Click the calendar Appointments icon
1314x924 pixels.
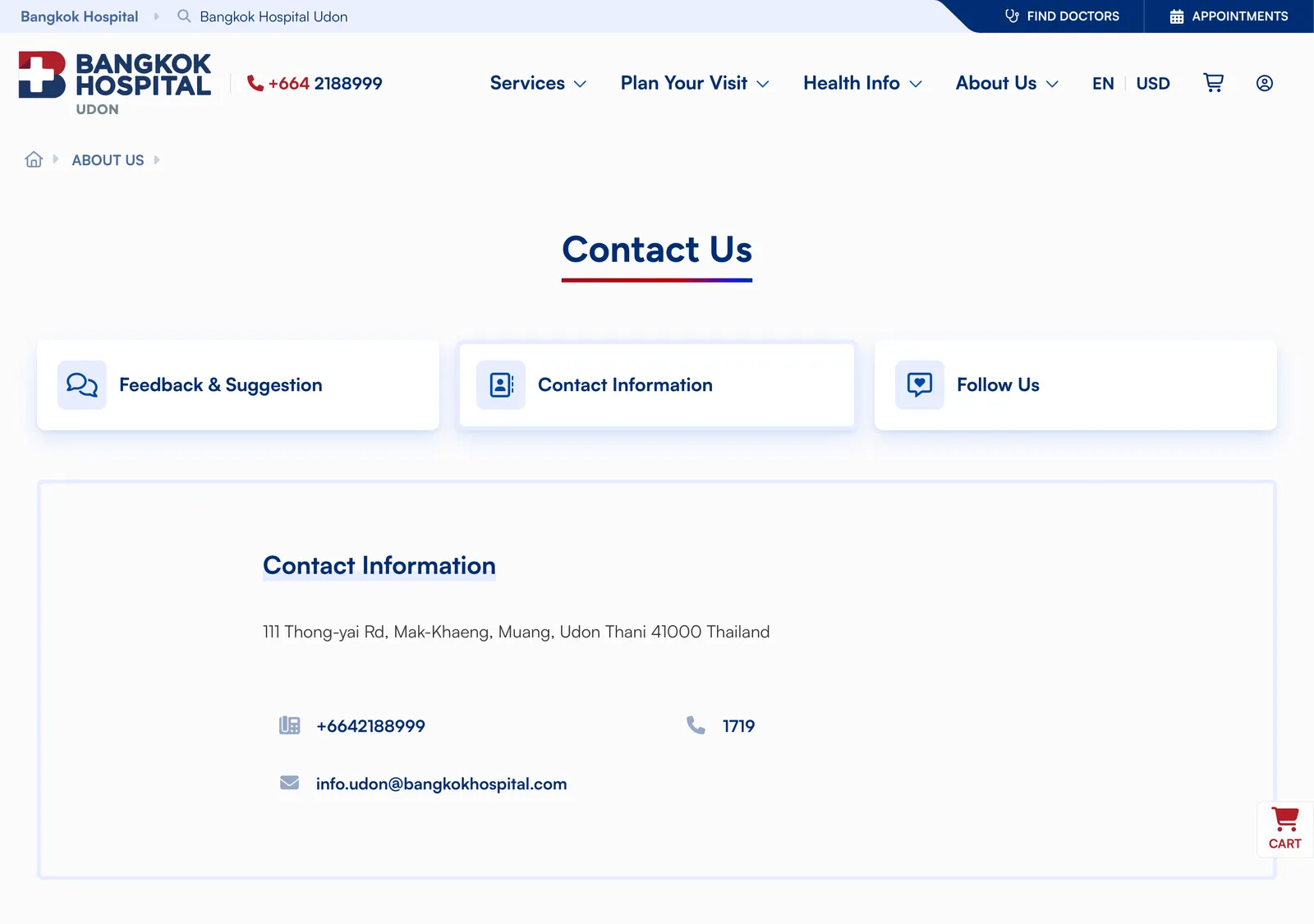(1177, 16)
